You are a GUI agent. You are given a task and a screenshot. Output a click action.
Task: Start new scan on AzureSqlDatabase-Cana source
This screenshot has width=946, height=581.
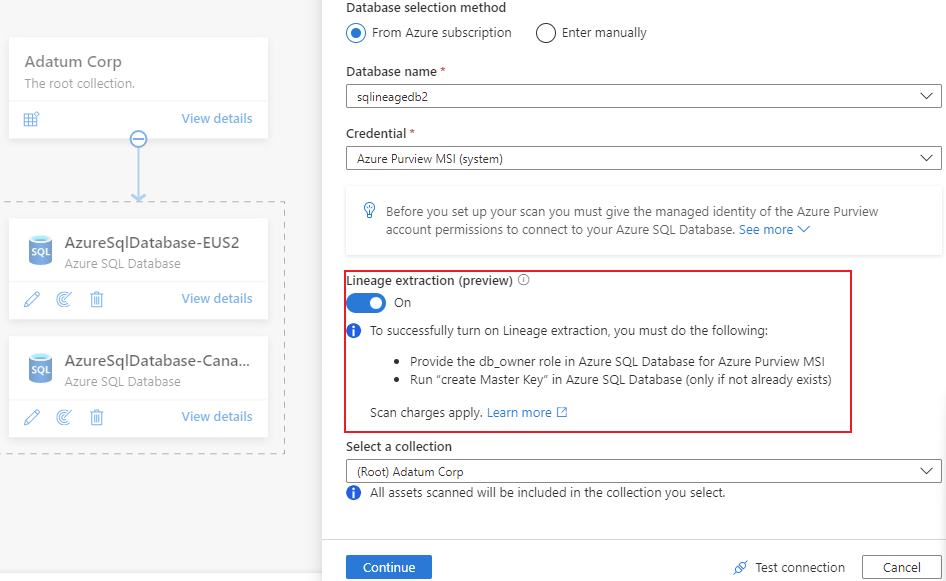coord(64,417)
